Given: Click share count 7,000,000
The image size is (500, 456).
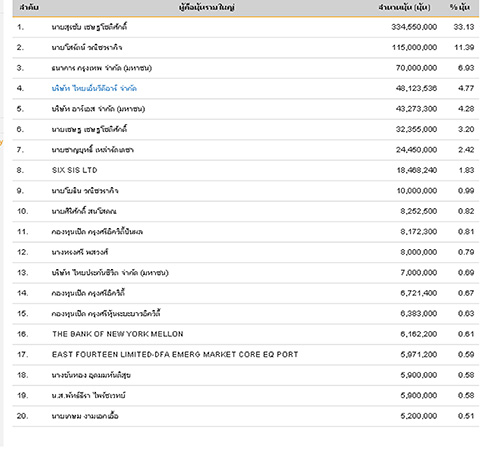Looking at the screenshot, I should [x=419, y=273].
